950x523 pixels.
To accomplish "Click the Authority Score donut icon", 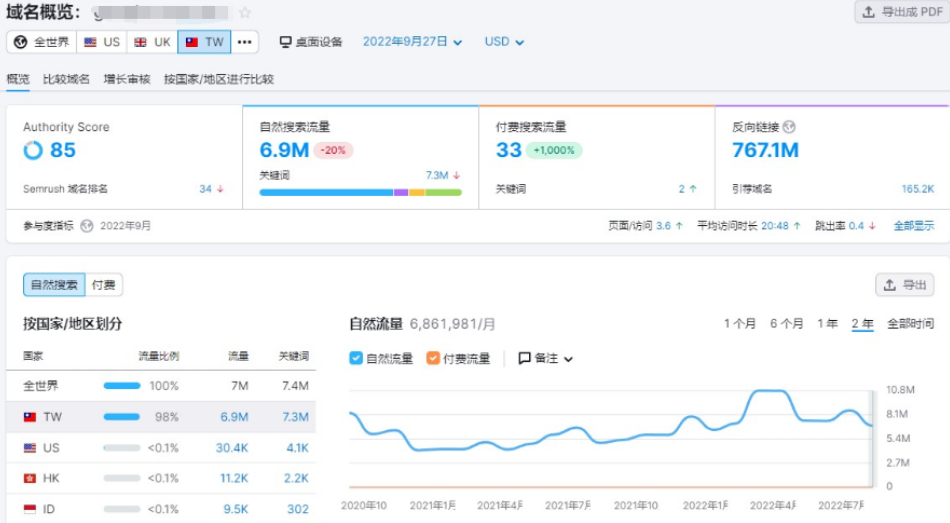I will click(33, 150).
